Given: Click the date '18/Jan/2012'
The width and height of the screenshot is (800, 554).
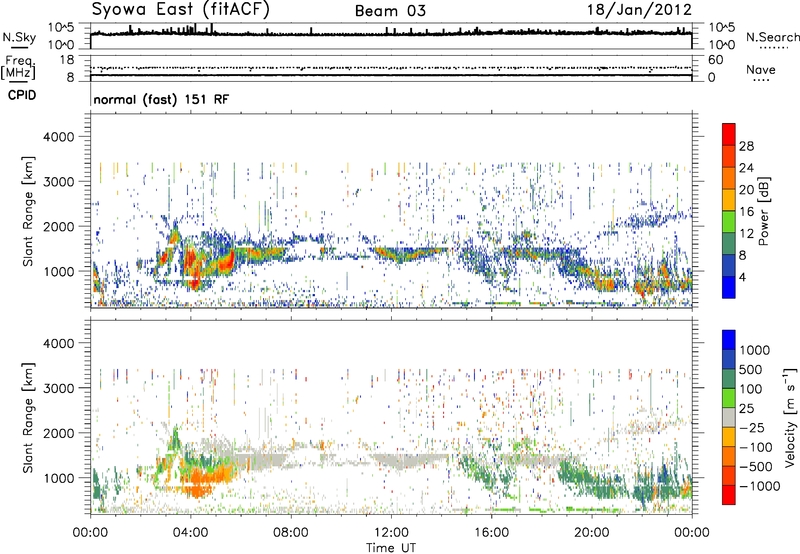Looking at the screenshot, I should tap(639, 10).
